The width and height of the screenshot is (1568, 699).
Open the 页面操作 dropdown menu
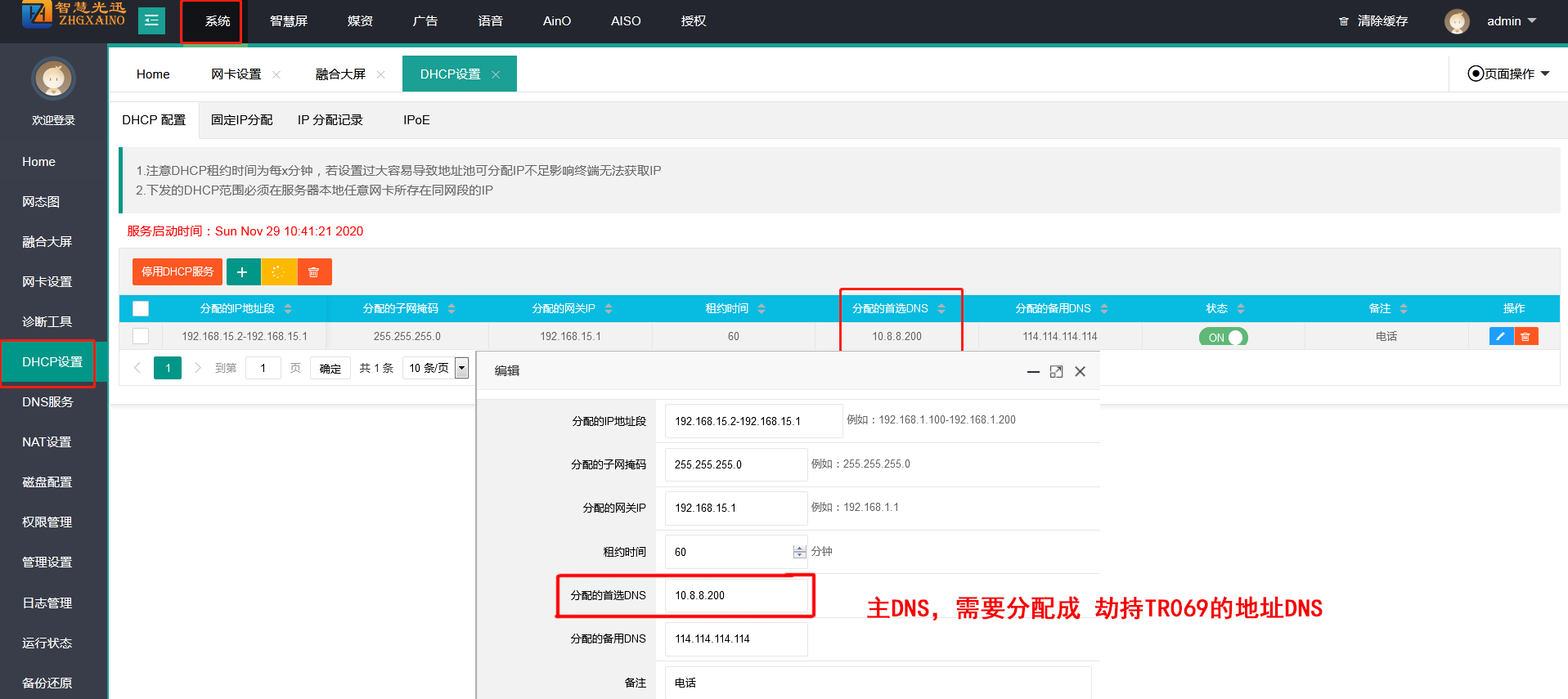(x=1508, y=74)
